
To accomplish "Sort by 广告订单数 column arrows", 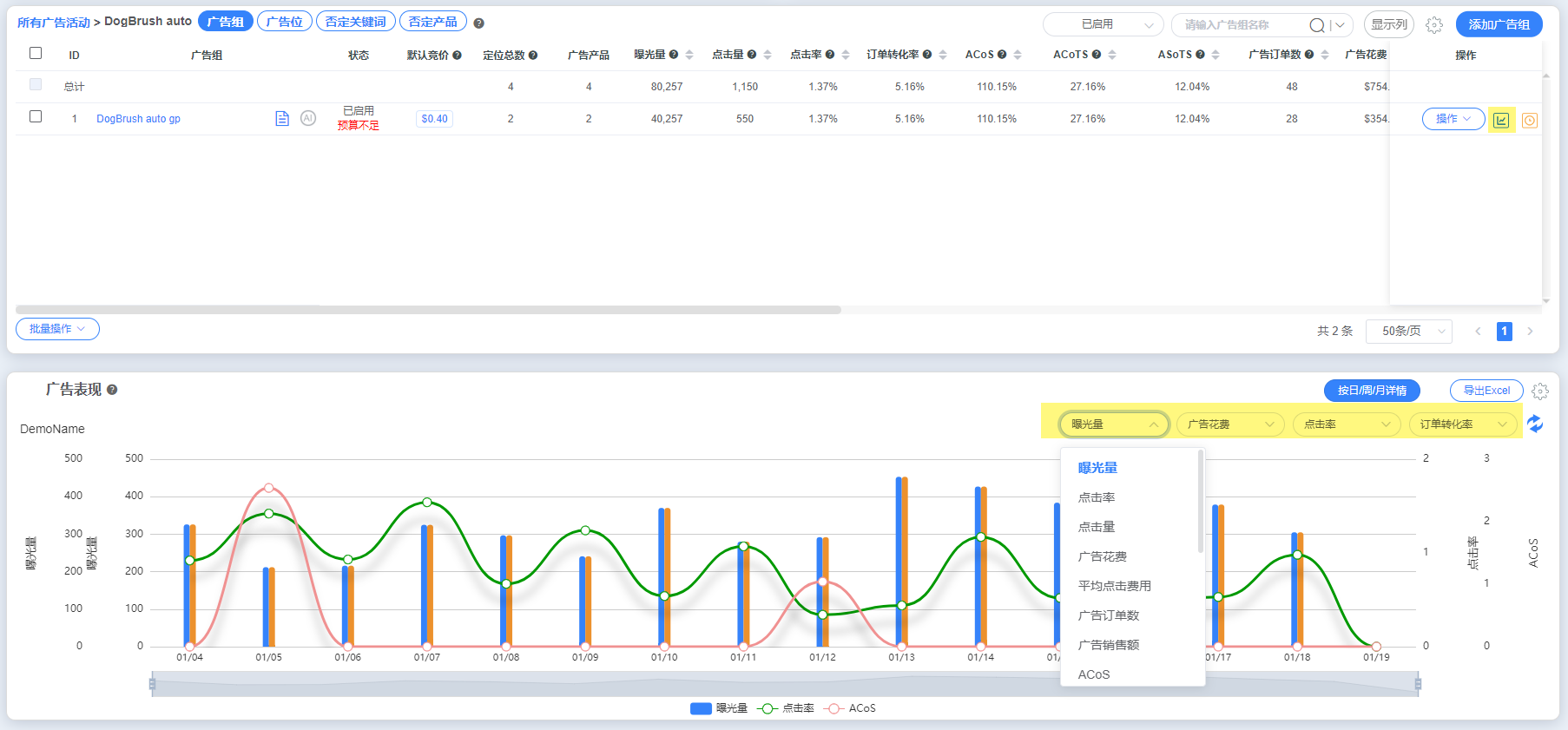I will click(1325, 55).
